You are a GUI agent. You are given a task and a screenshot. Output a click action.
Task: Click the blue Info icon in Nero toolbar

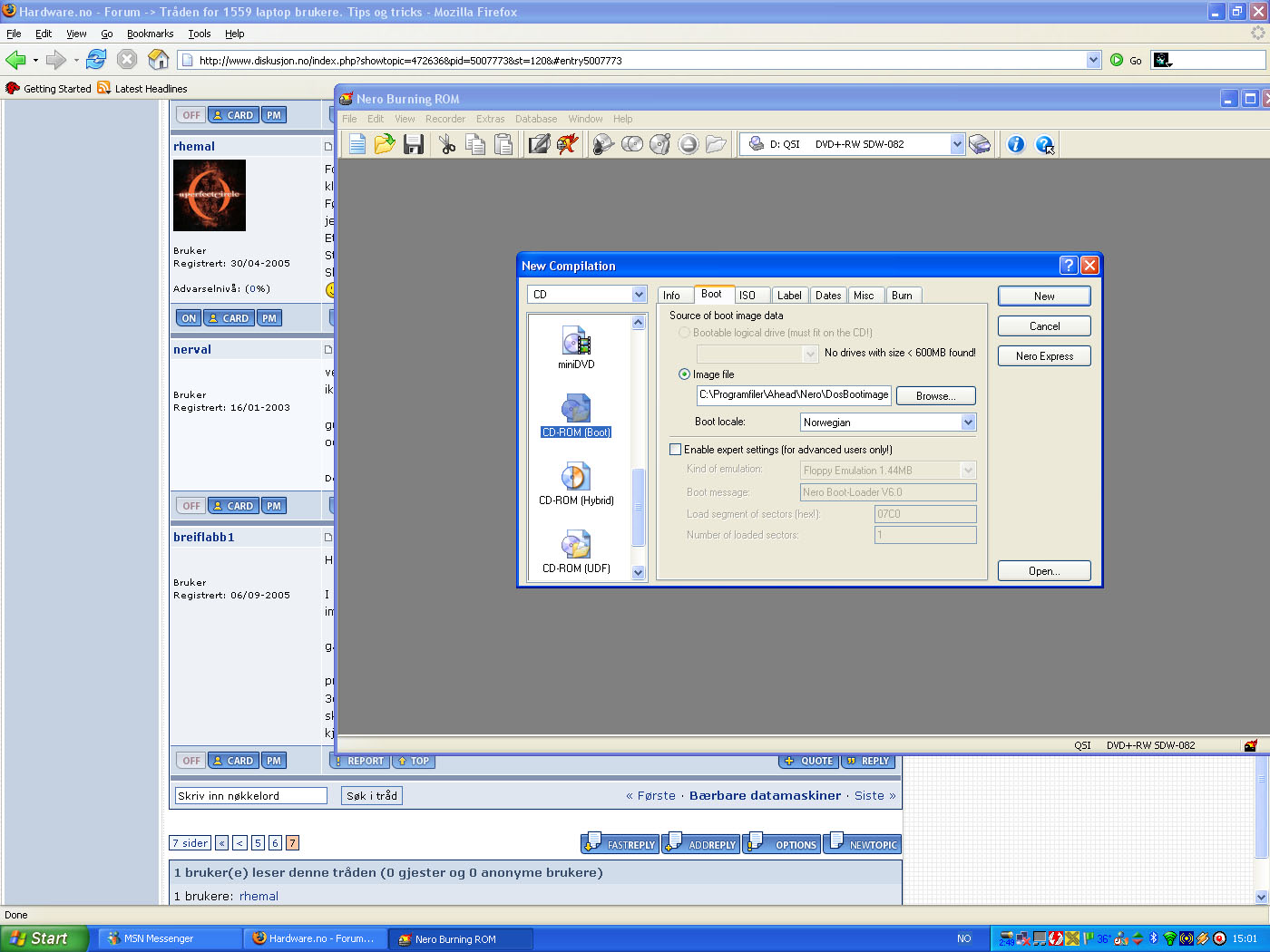point(1016,144)
